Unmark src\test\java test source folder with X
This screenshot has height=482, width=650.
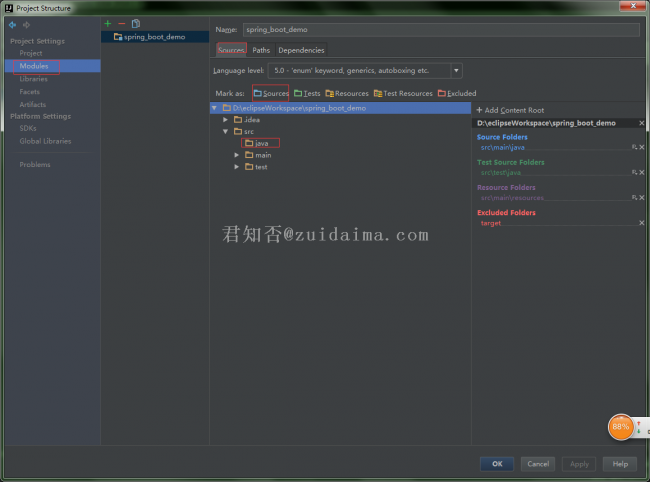[642, 172]
